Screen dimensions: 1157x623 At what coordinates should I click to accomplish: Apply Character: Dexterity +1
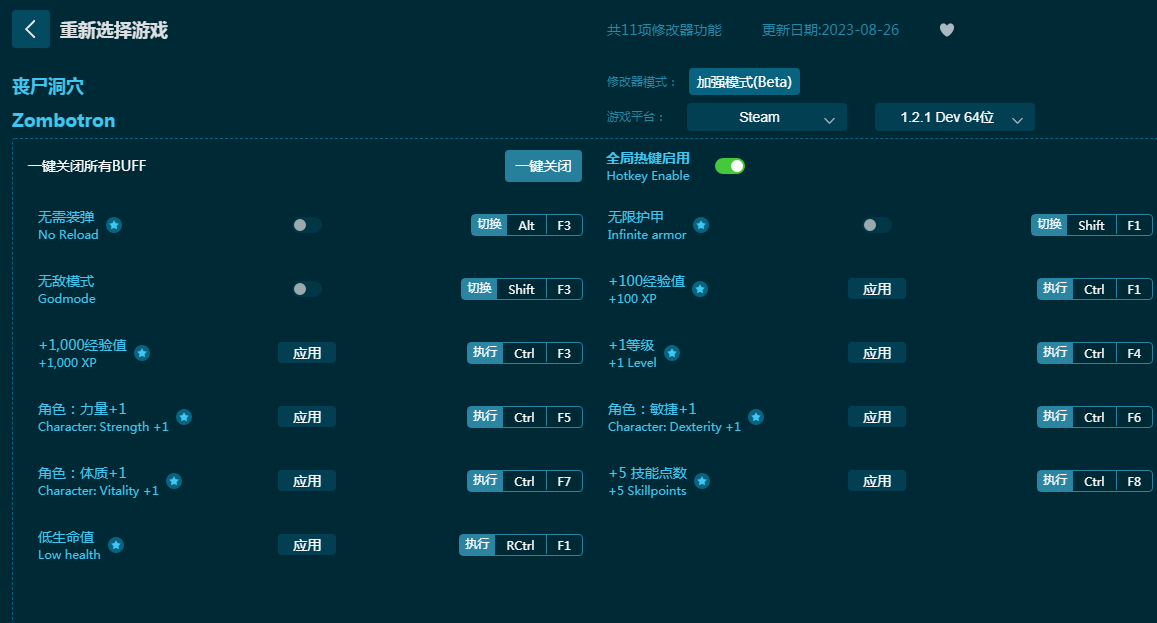[877, 417]
